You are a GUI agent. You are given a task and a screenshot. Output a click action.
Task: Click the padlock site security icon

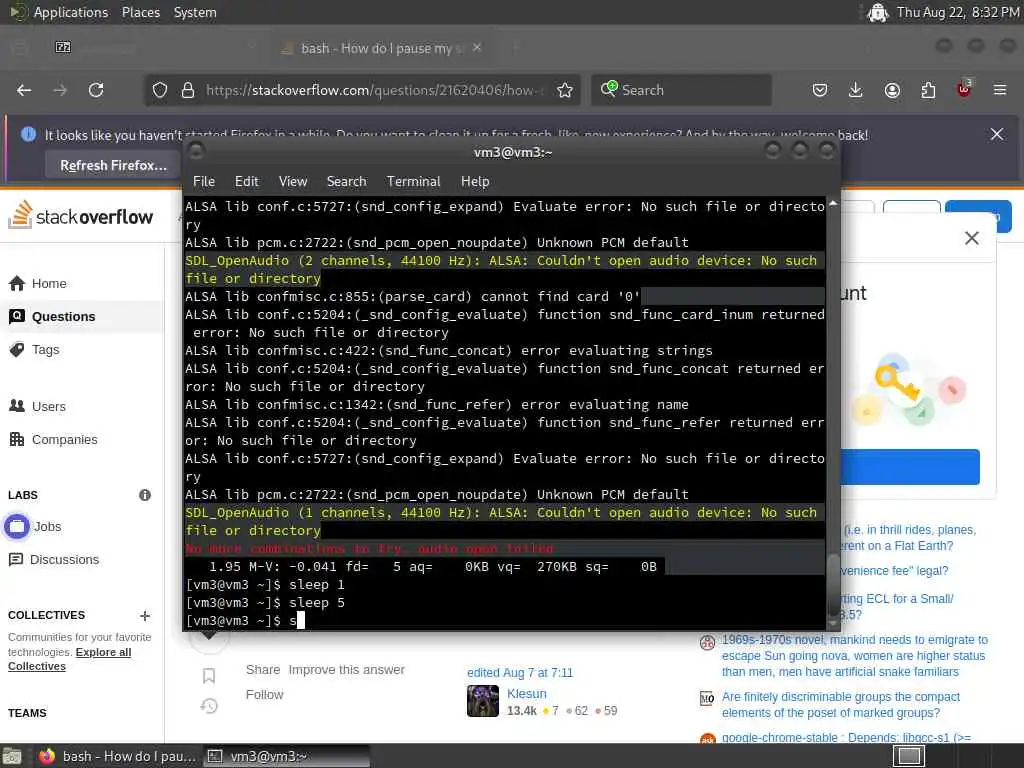pos(188,90)
